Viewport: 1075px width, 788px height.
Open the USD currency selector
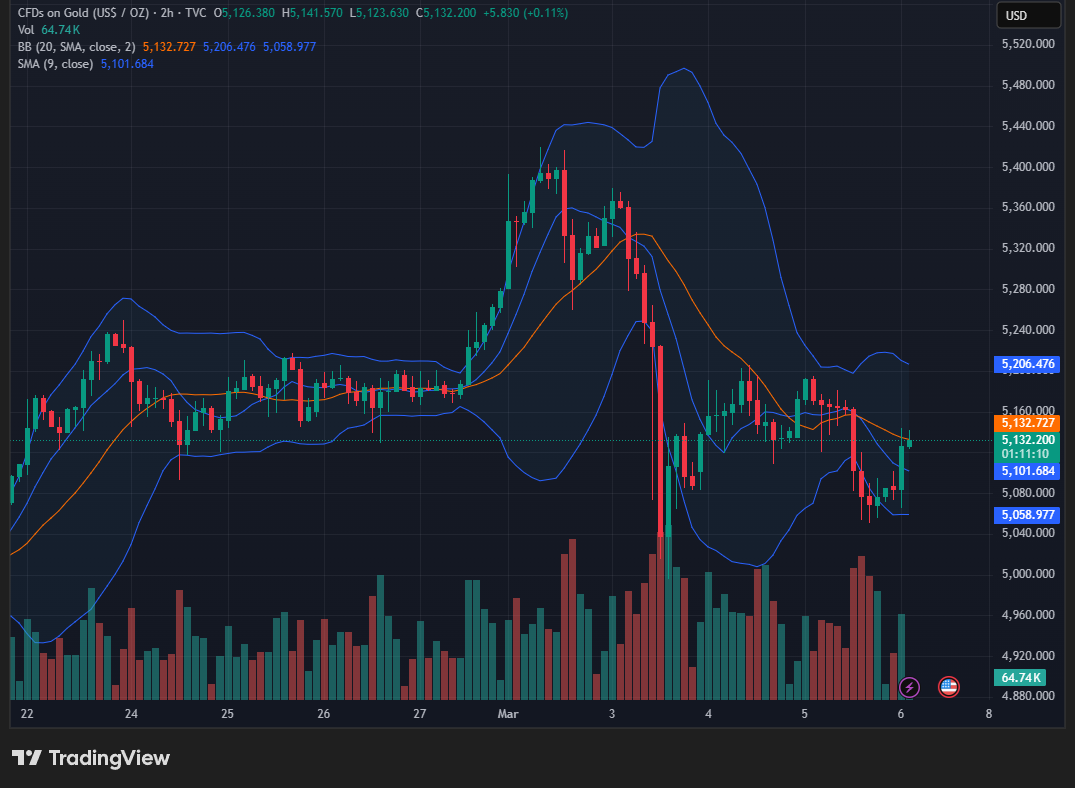1027,15
